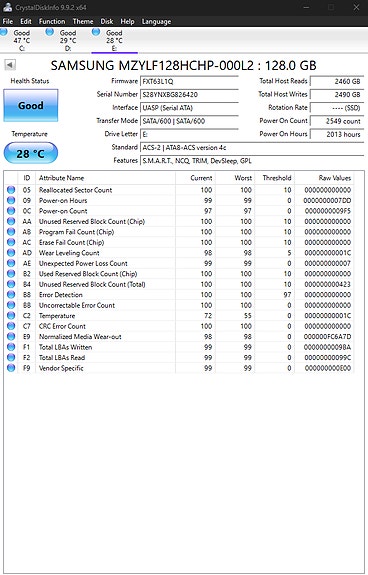Click status orb of Unused Reserved Block Count (Total)
The width and height of the screenshot is (368, 575).
11,284
